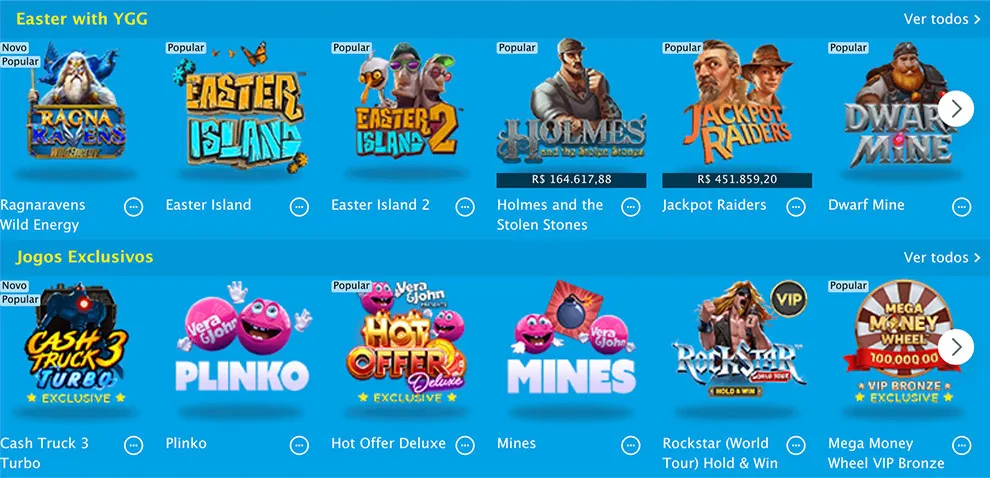
Task: Click the ellipsis icon beside Mines
Action: click(631, 445)
